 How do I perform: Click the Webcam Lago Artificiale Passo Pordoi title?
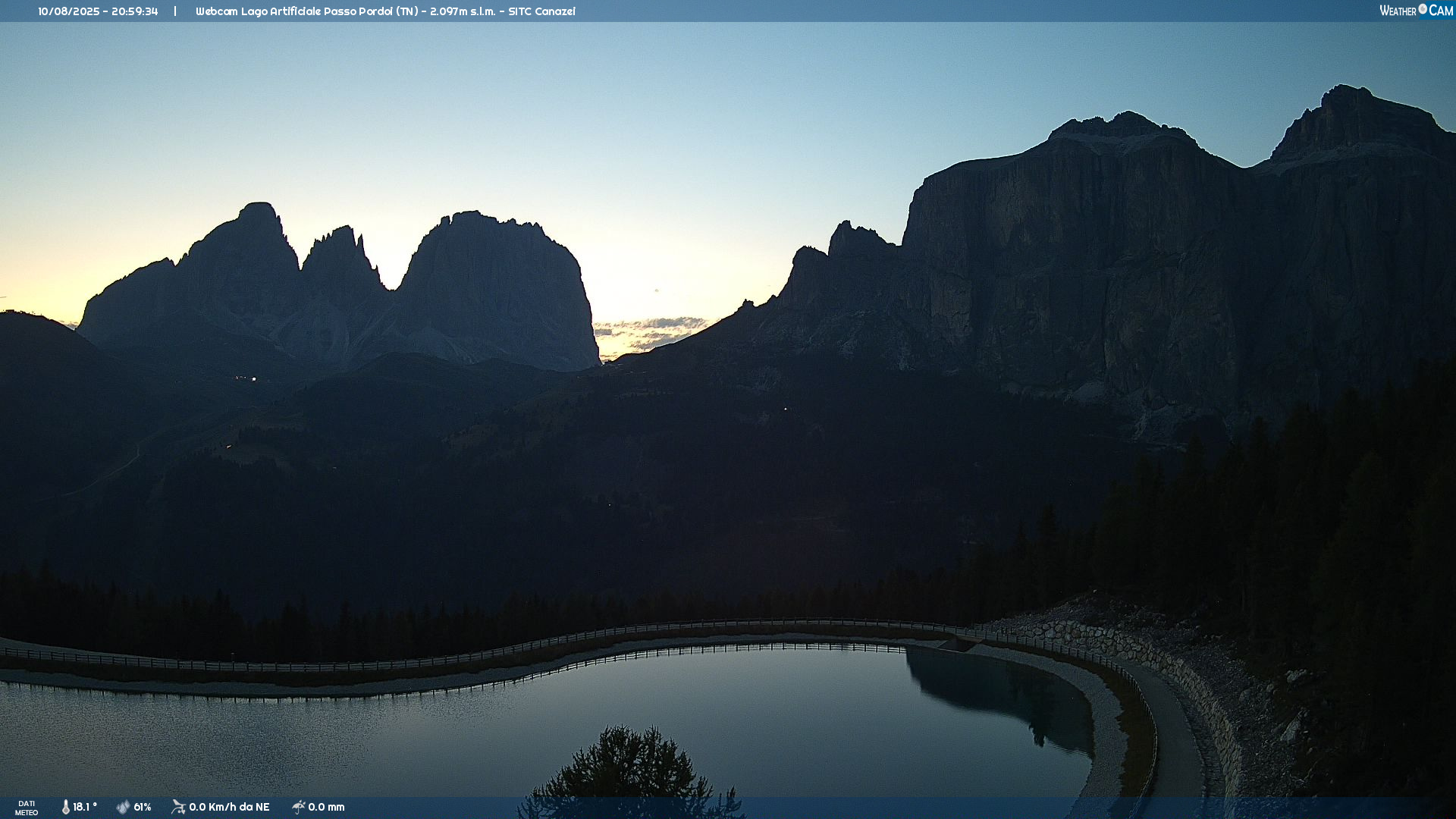click(x=294, y=11)
